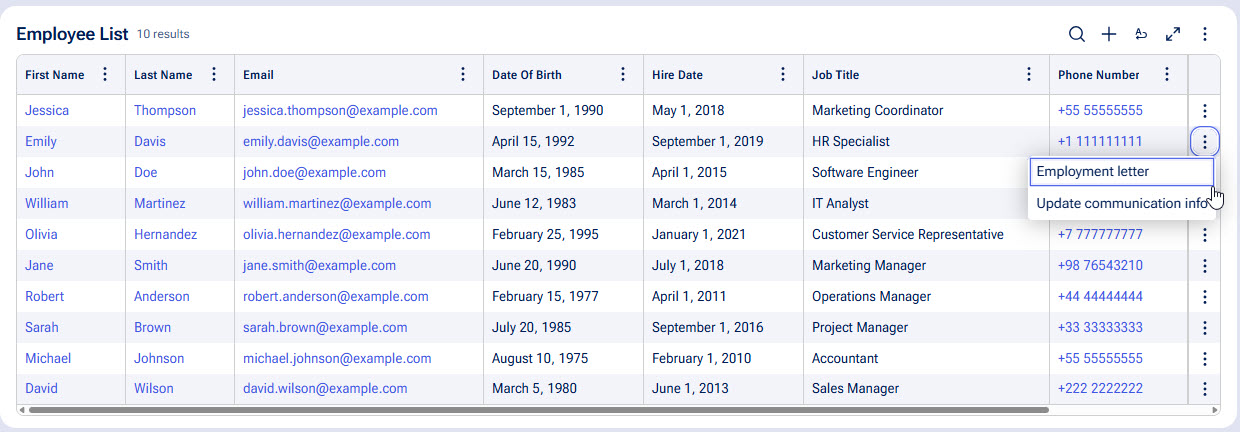The image size is (1240, 432).
Task: Toggle text wrap icon in toolbar
Action: click(1141, 34)
